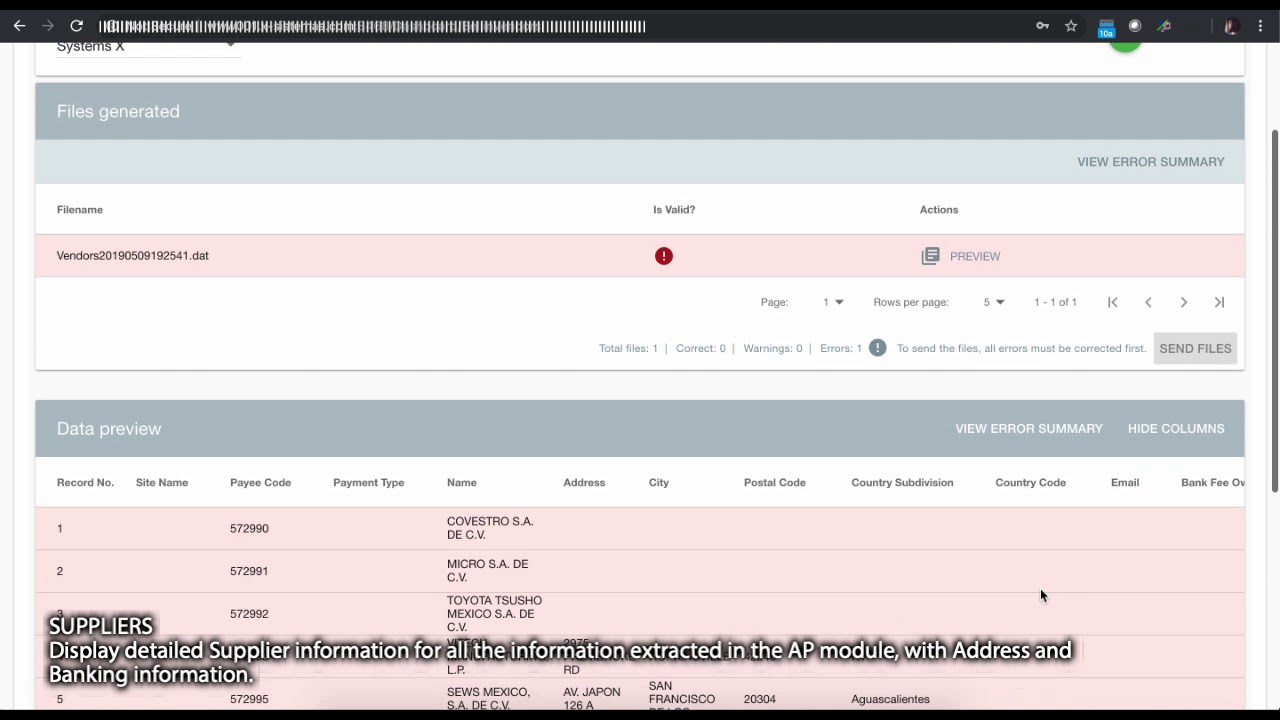1280x720 pixels.
Task: Go to first page of files
Action: coord(1112,302)
